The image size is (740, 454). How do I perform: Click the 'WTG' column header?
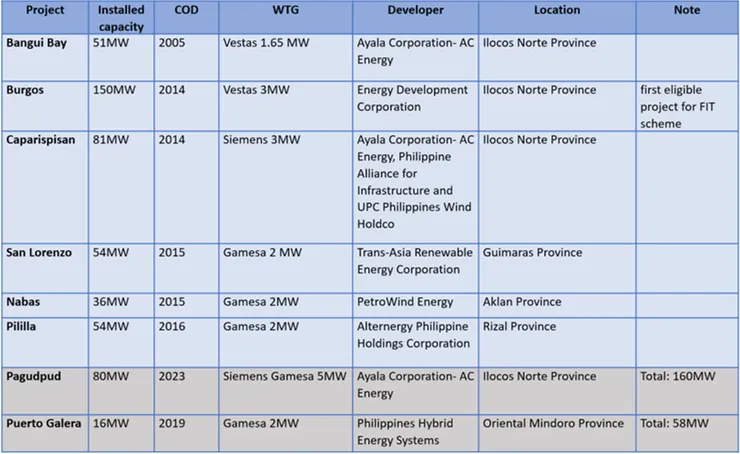(286, 17)
